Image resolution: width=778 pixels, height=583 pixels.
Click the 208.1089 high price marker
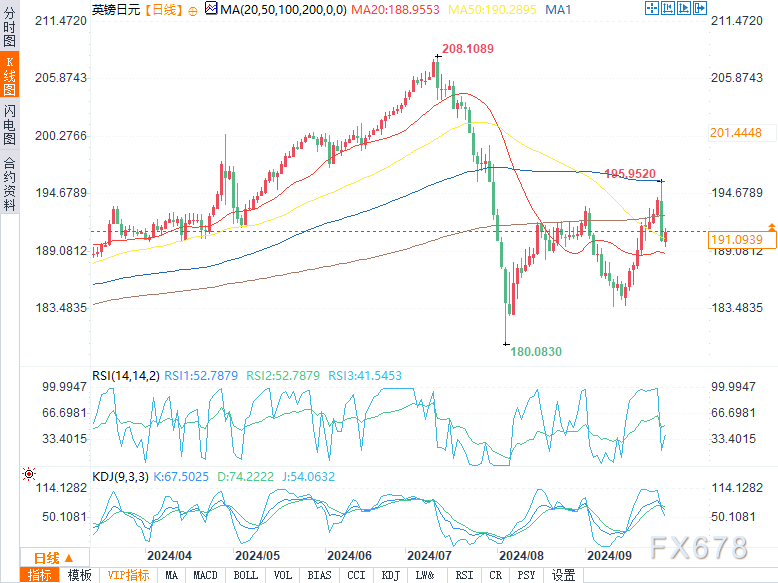click(x=468, y=49)
